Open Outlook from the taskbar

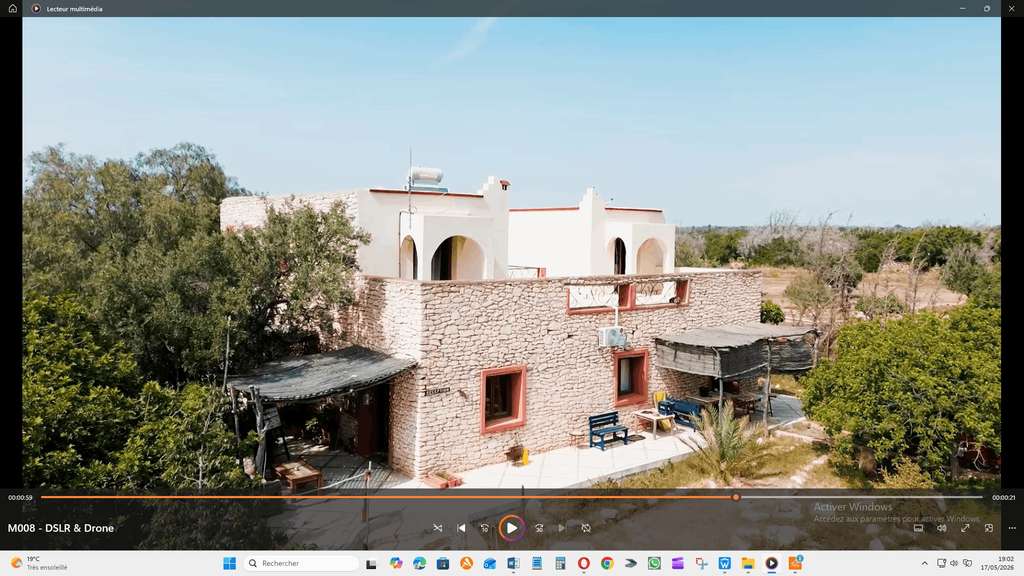490,563
